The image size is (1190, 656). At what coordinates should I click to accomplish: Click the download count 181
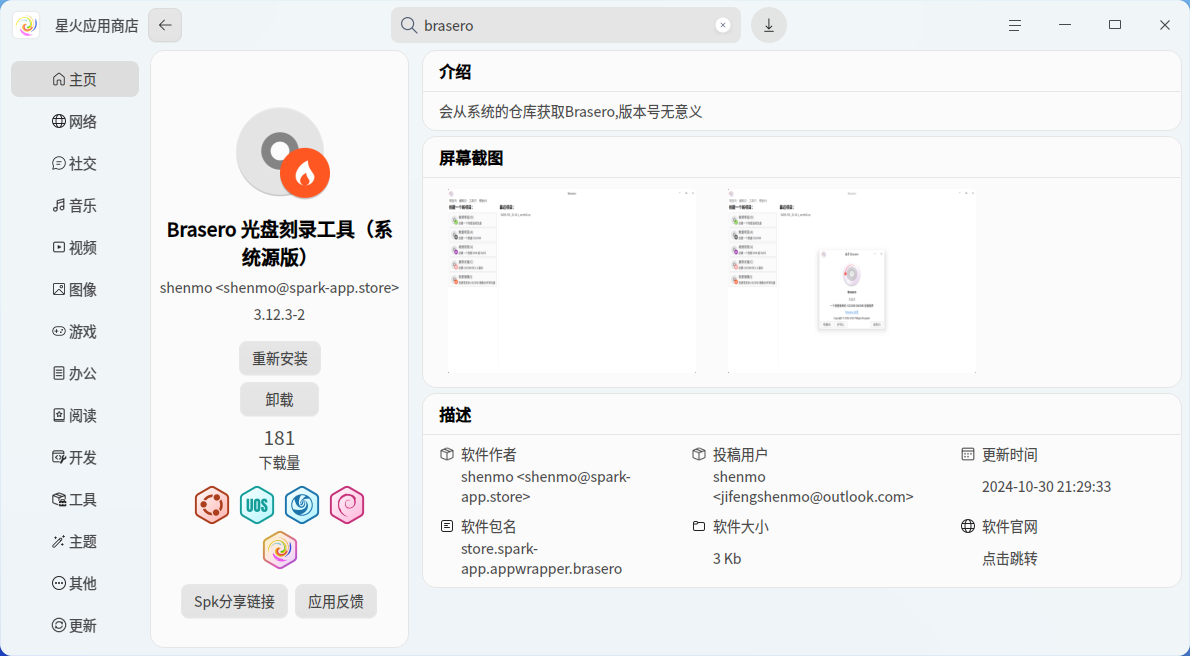tap(279, 438)
